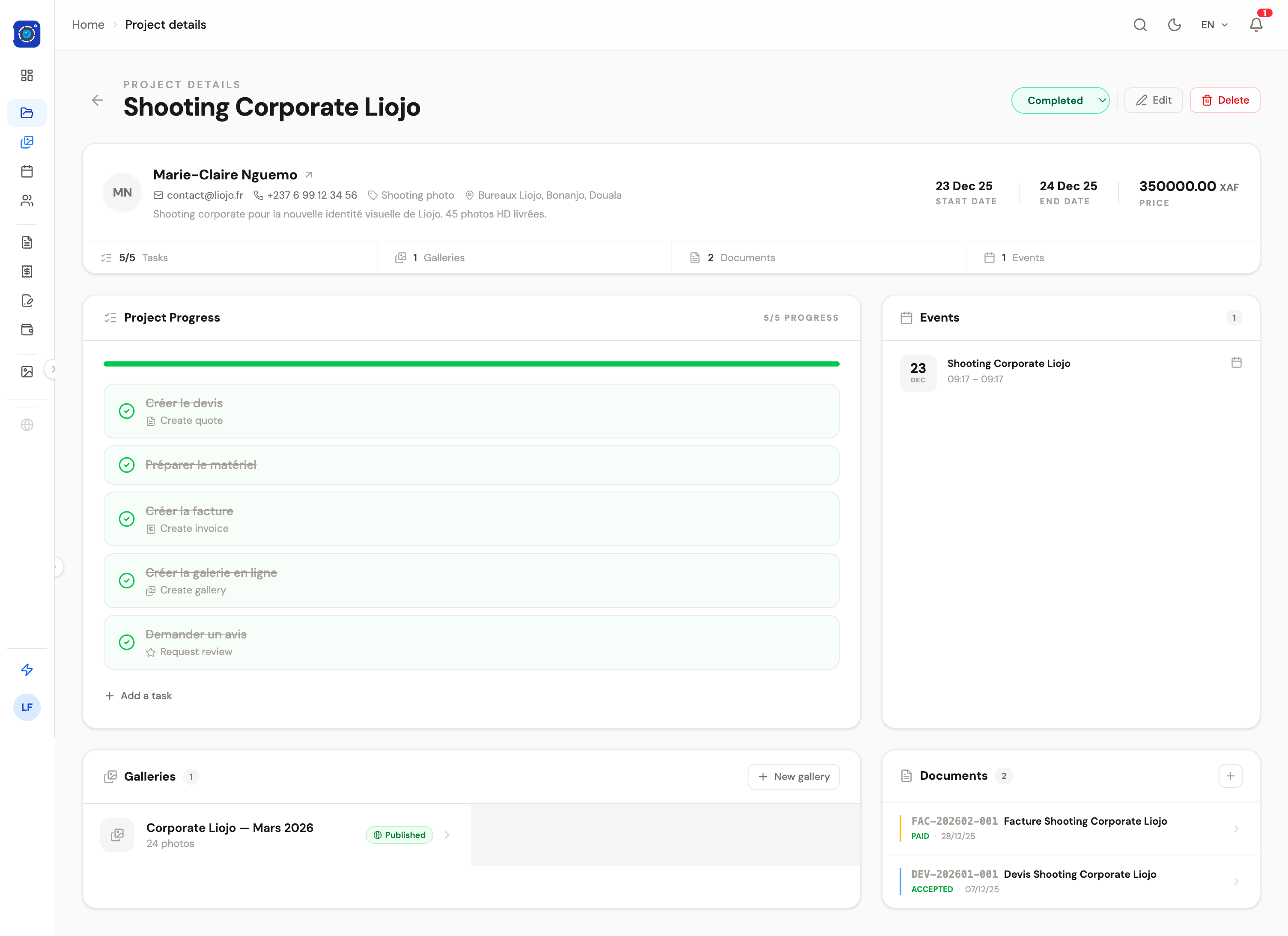Toggle dark mode moon icon

pos(1174,25)
